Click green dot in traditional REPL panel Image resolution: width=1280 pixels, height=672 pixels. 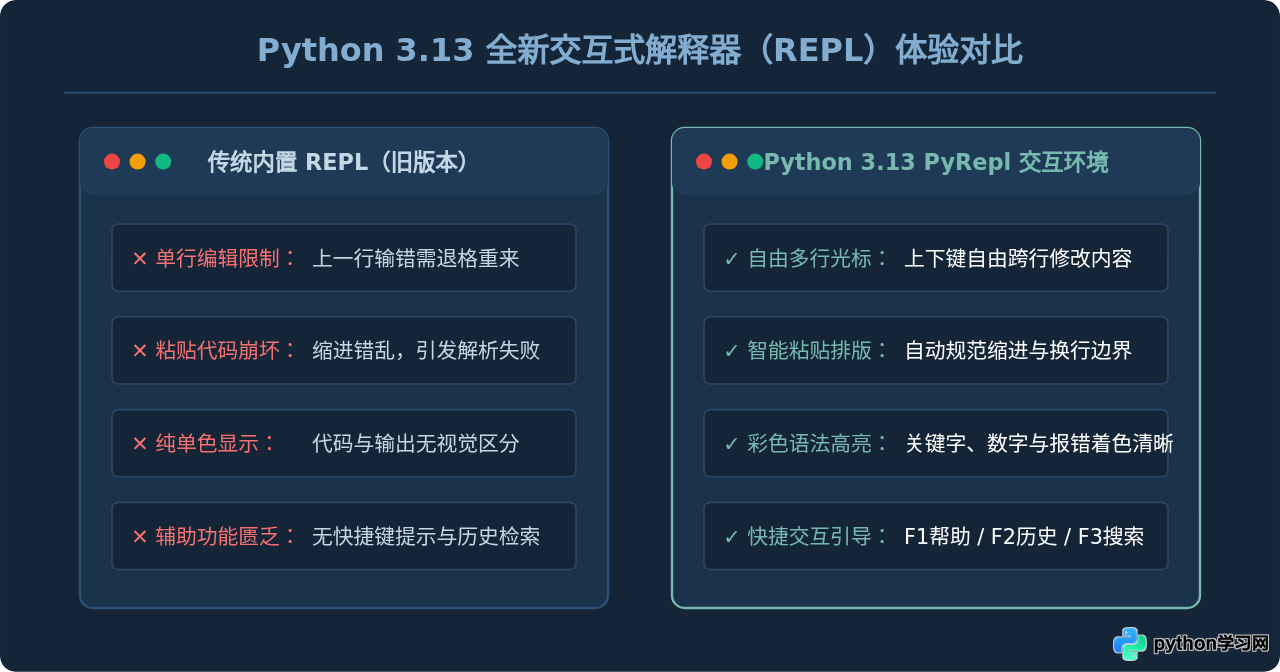[x=163, y=162]
